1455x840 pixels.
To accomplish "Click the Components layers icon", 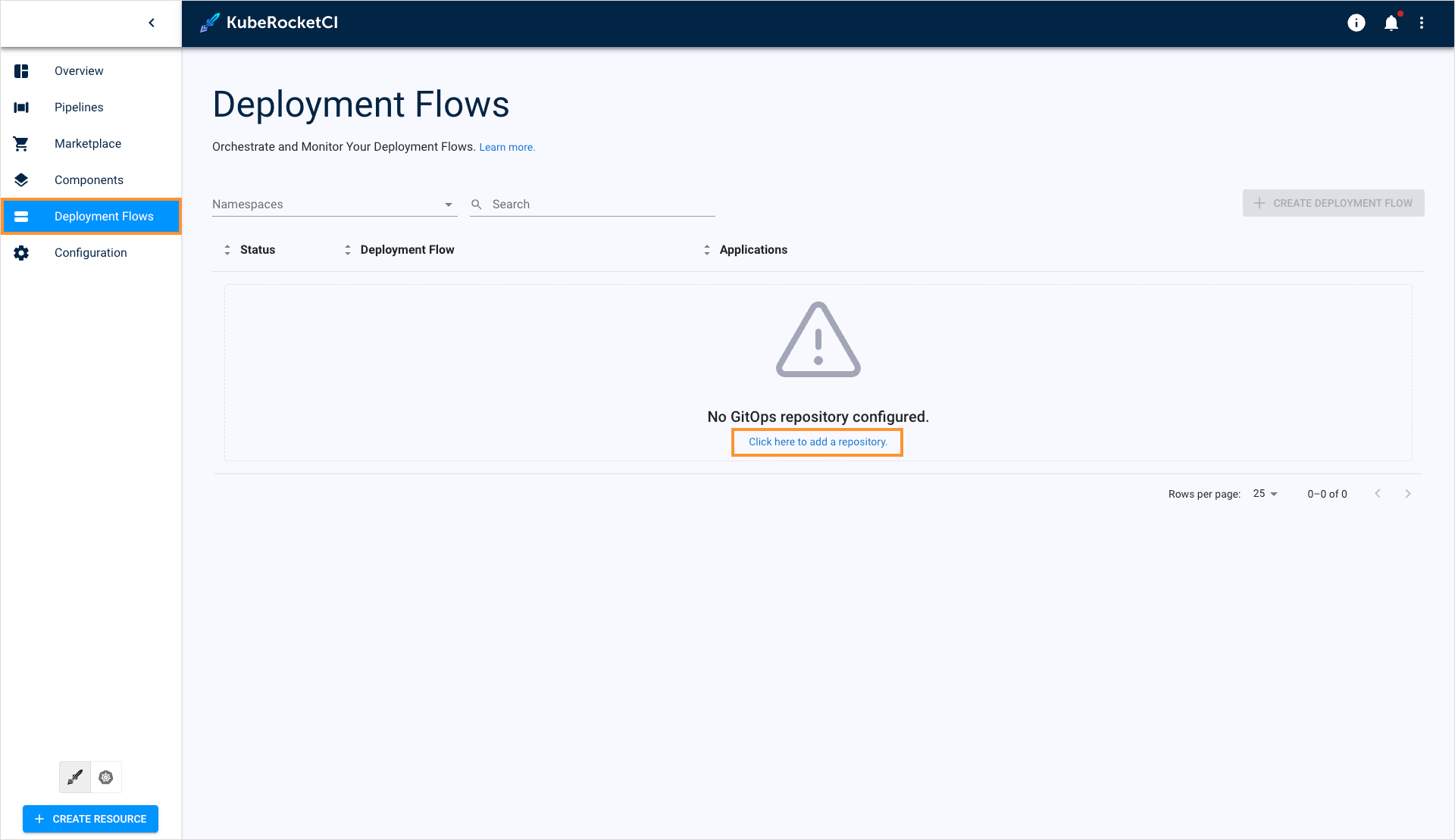I will [21, 180].
